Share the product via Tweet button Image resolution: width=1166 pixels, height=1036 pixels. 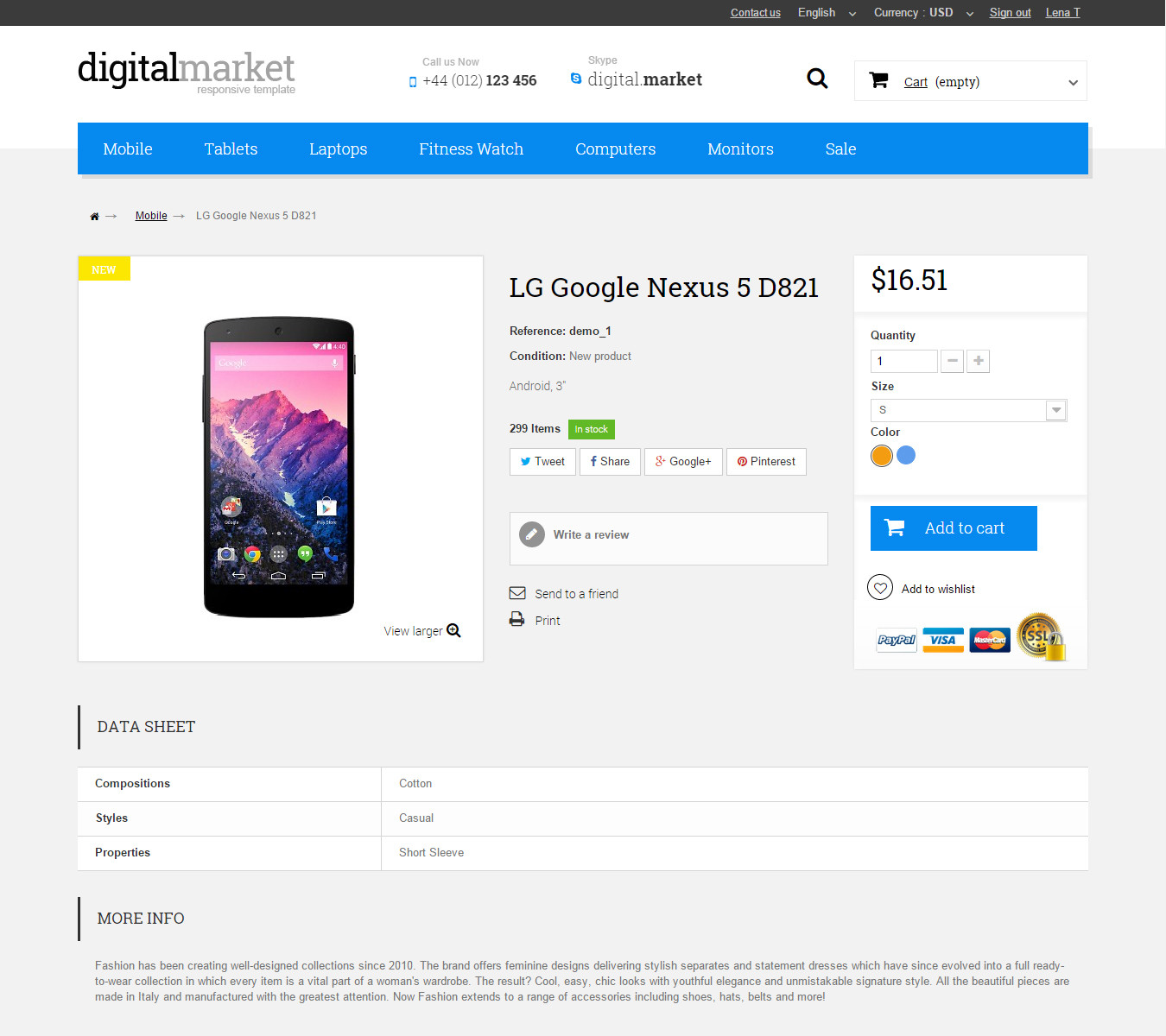coord(542,462)
